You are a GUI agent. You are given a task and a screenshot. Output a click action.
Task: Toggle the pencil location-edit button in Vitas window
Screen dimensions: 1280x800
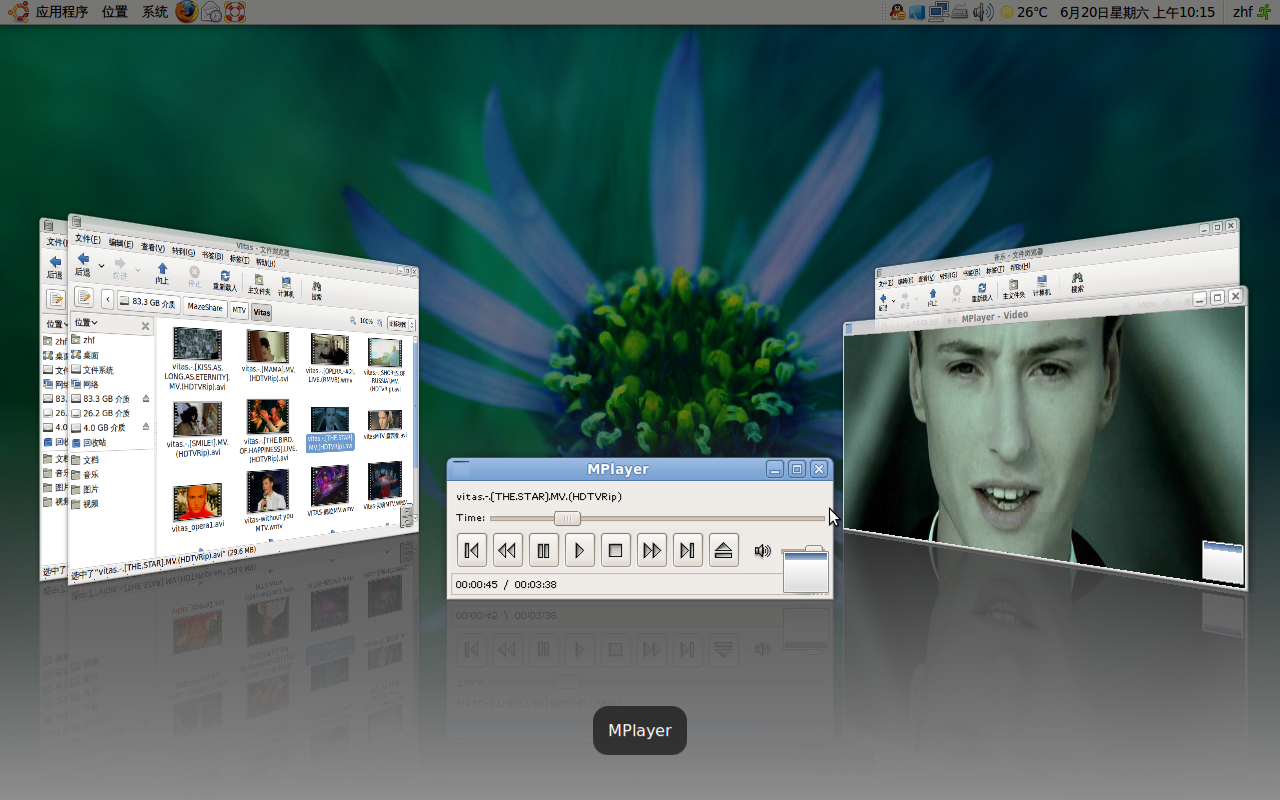[x=84, y=297]
